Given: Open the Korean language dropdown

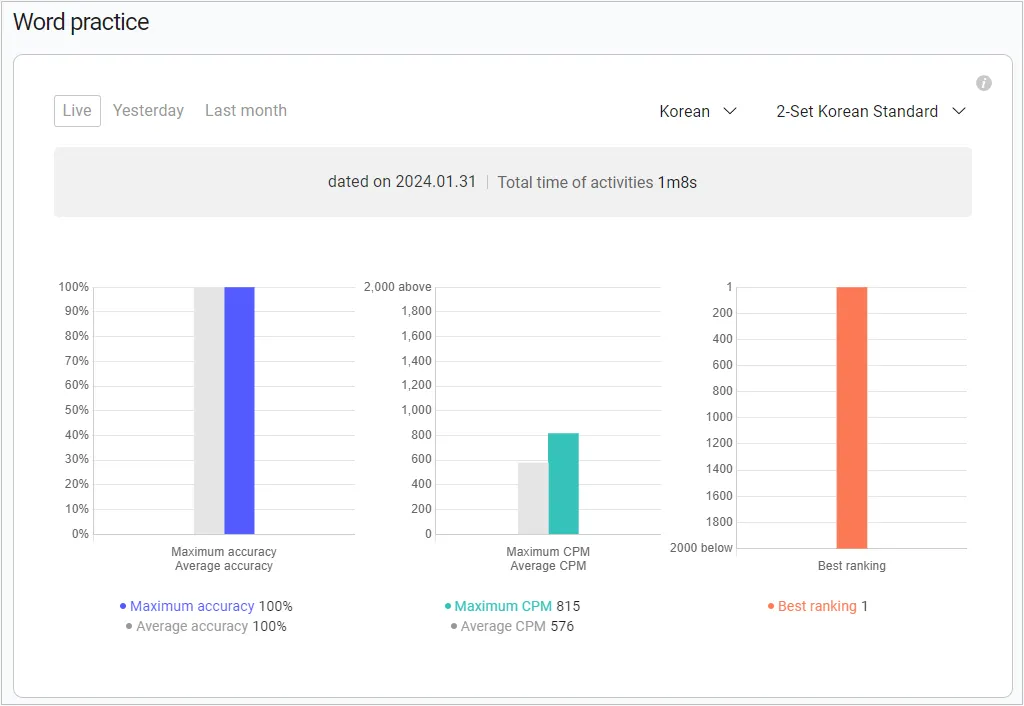Looking at the screenshot, I should pyautogui.click(x=697, y=112).
